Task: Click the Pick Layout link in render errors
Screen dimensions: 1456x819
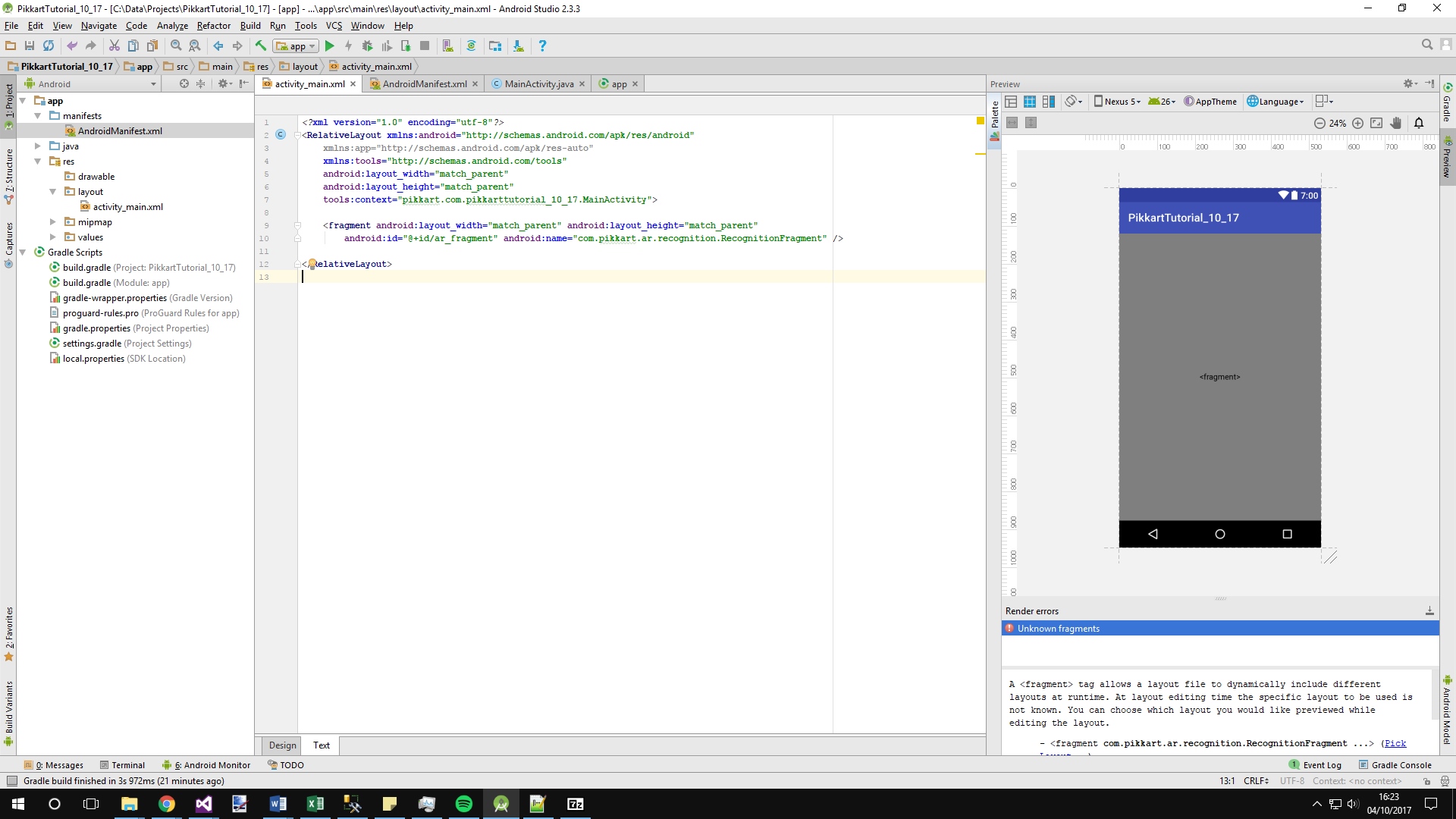Action: pyautogui.click(x=1395, y=744)
